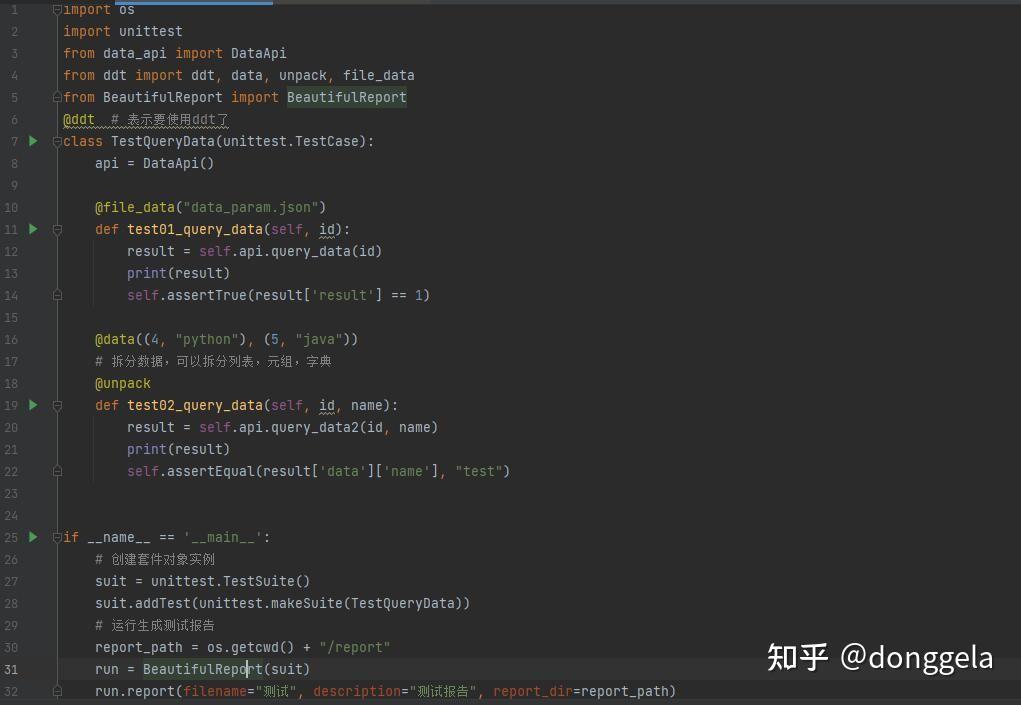Screen dimensions: 1021x705
Task: Toggle a breakpoint at line number 28
Action: [x=11, y=603]
